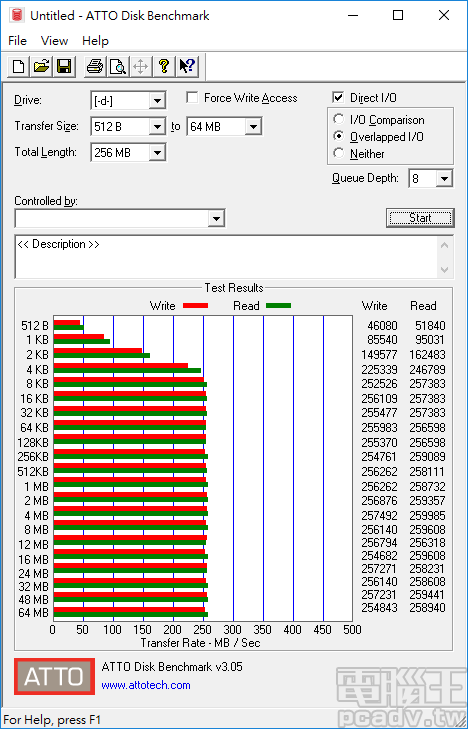Select the I/O Comparison radio button
Viewport: 468px width, 729px height.
pos(339,119)
